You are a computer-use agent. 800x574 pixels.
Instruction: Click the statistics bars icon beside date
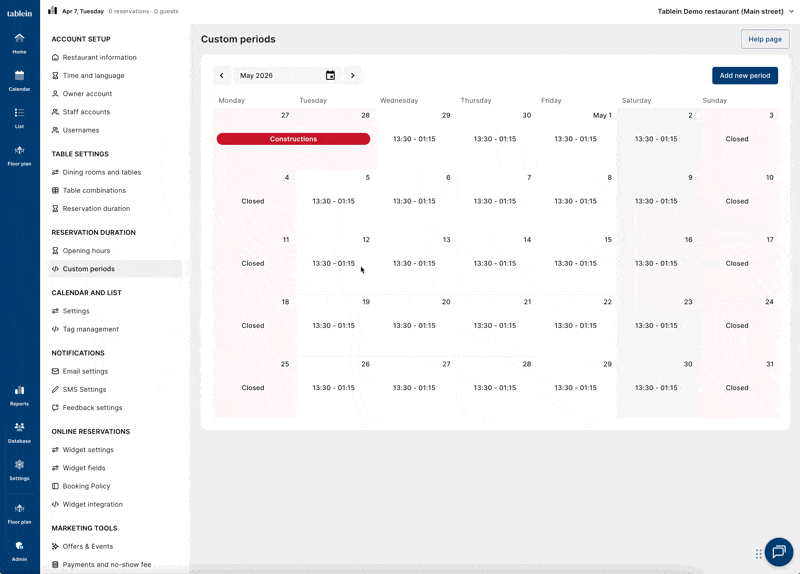click(x=52, y=11)
